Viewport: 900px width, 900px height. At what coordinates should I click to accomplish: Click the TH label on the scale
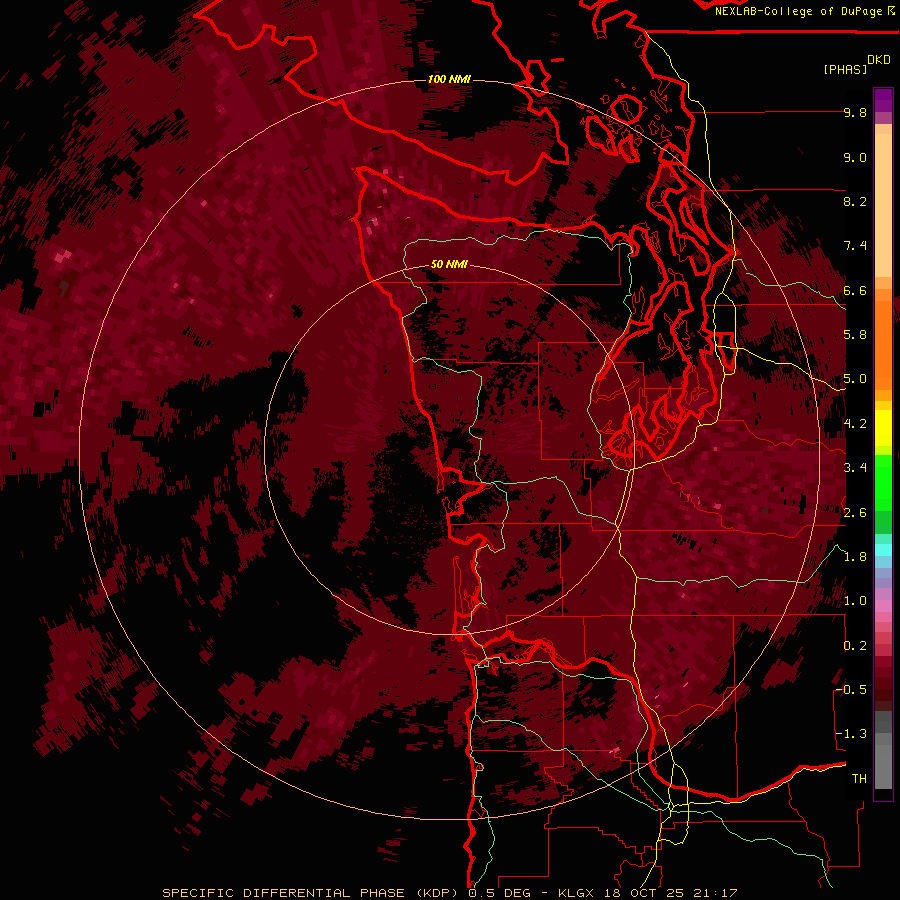click(859, 779)
